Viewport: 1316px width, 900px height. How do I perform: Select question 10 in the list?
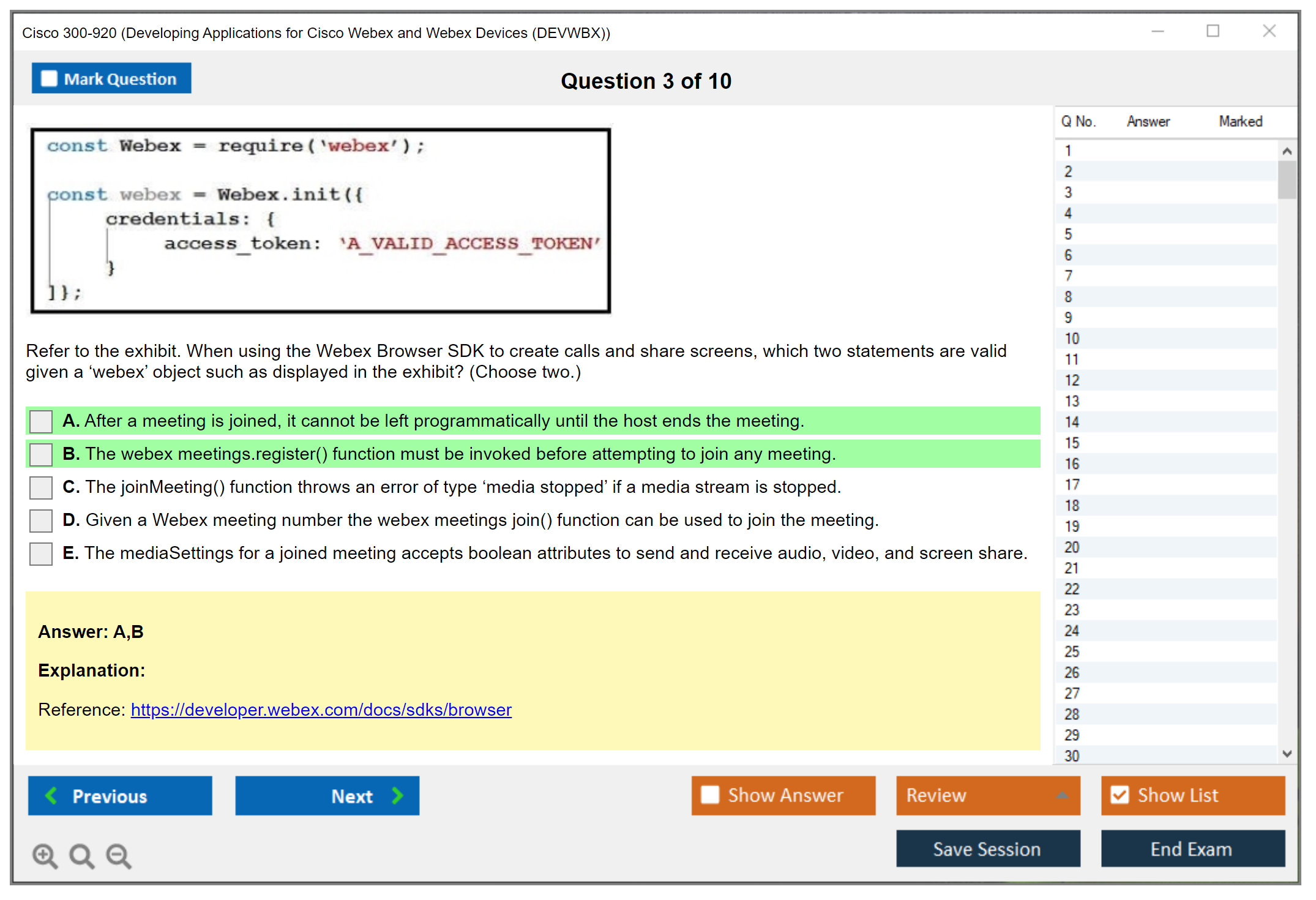click(1072, 339)
